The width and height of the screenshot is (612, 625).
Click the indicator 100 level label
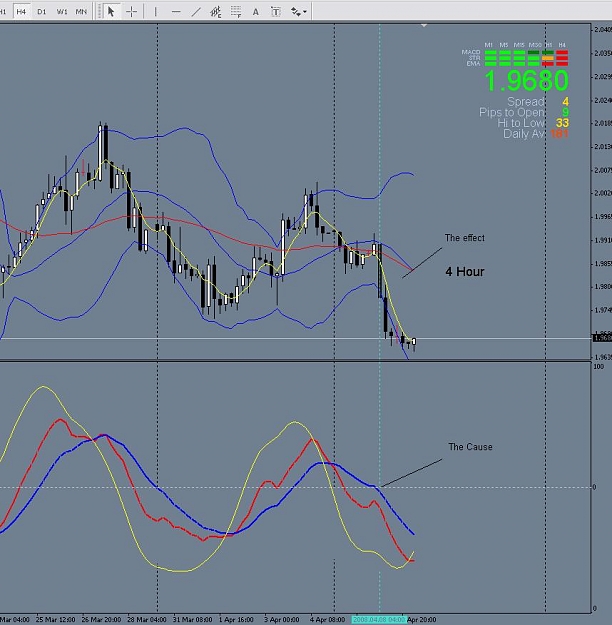(599, 367)
